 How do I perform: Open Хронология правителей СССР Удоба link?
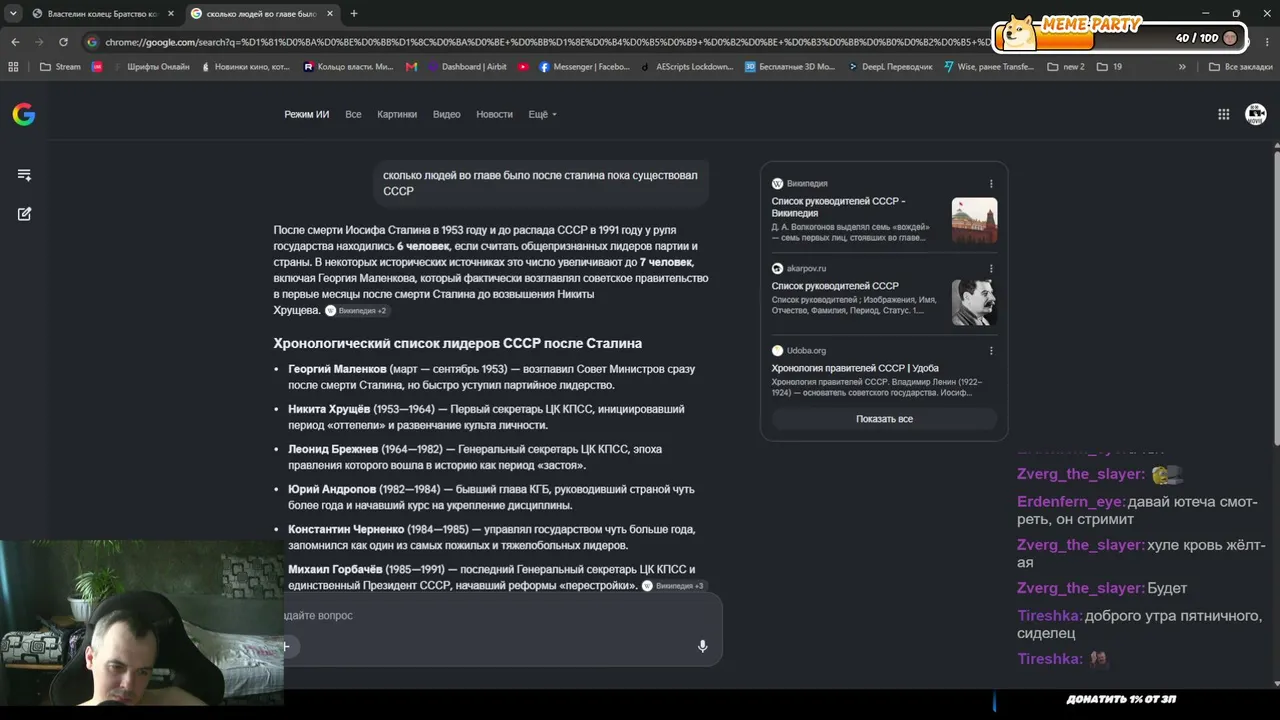click(x=855, y=368)
